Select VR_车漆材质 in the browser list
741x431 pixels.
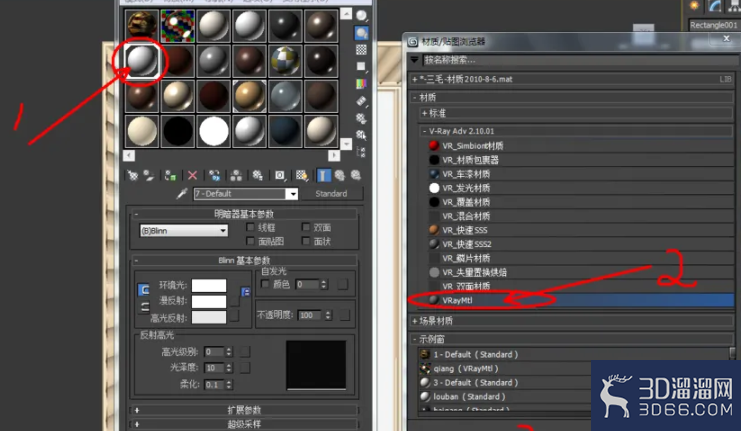(x=580, y=174)
